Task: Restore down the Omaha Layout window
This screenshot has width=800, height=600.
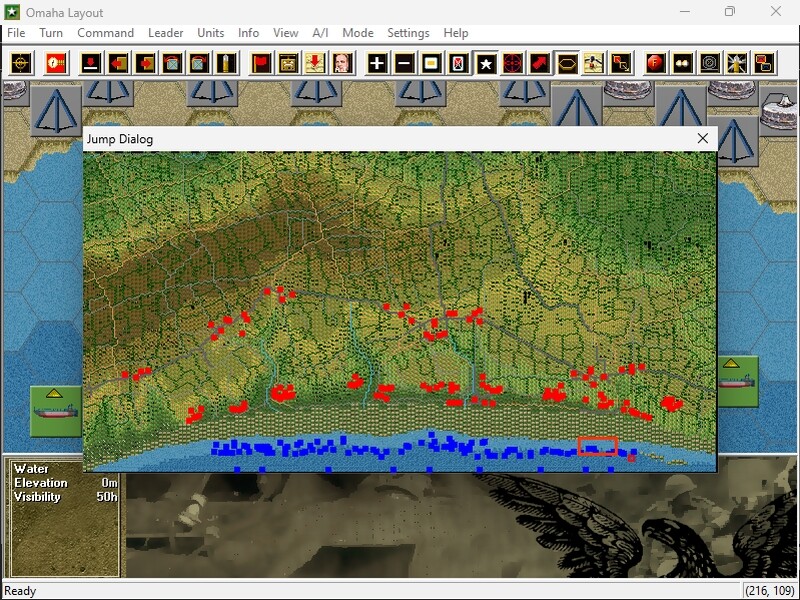Action: [x=730, y=12]
